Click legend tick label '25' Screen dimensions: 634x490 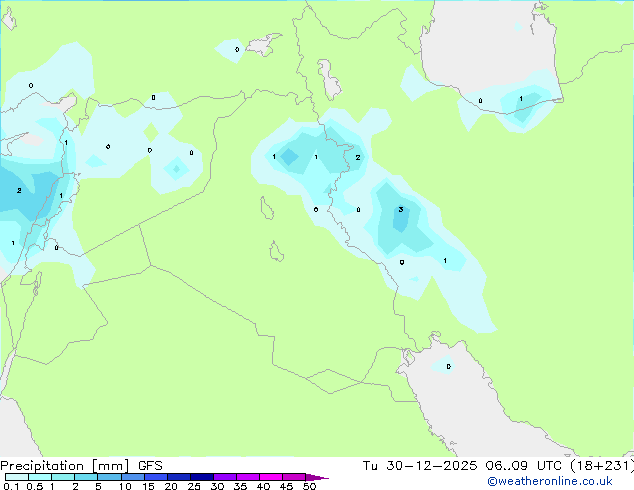click(194, 486)
